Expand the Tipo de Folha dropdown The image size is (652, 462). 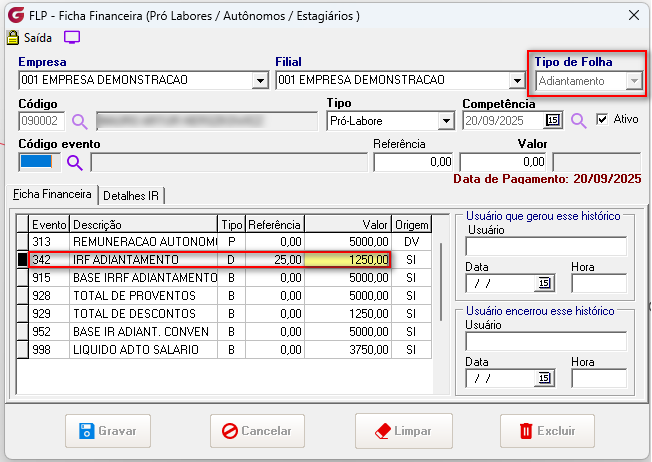point(634,81)
